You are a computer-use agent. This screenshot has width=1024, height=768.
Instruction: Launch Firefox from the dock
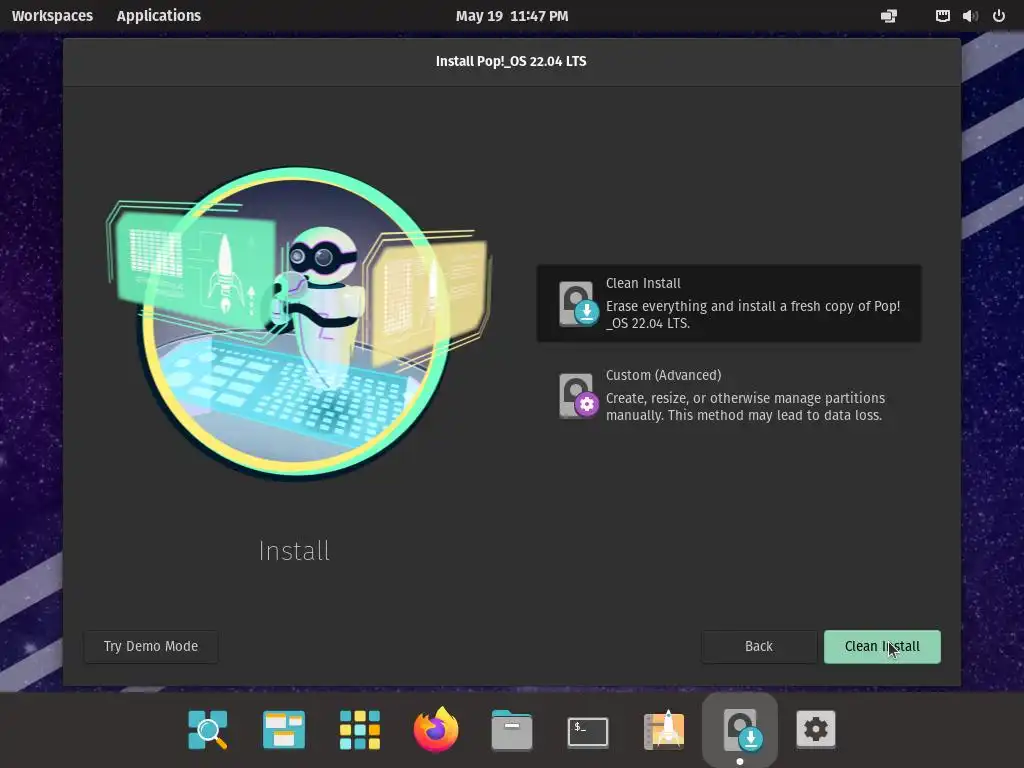(x=436, y=729)
